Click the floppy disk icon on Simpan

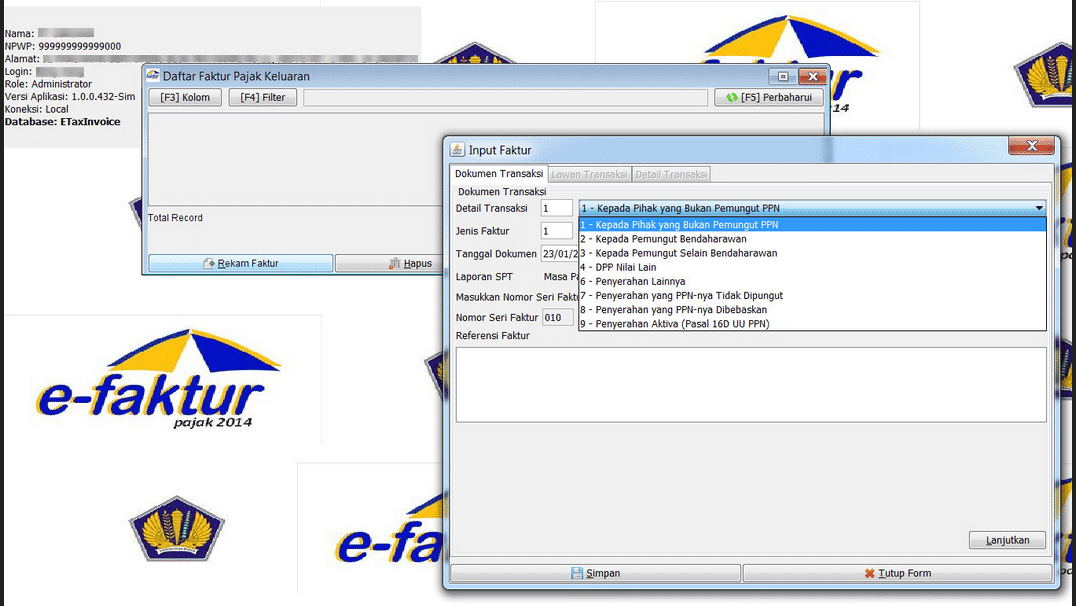[x=577, y=573]
